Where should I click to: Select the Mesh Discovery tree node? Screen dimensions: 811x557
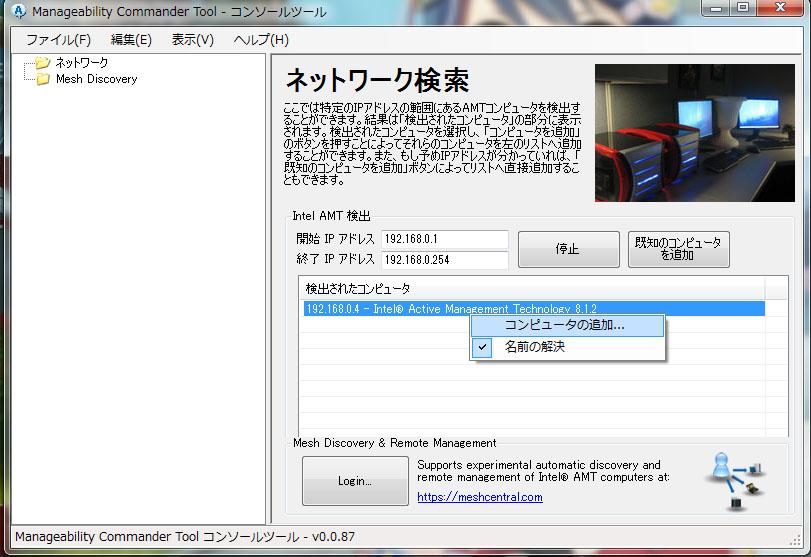97,79
